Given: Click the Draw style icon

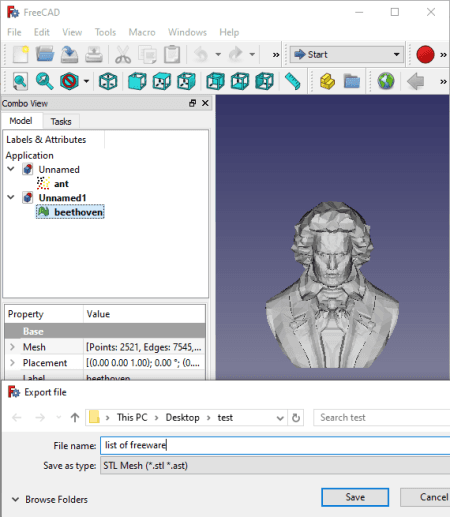Looking at the screenshot, I should [x=69, y=82].
